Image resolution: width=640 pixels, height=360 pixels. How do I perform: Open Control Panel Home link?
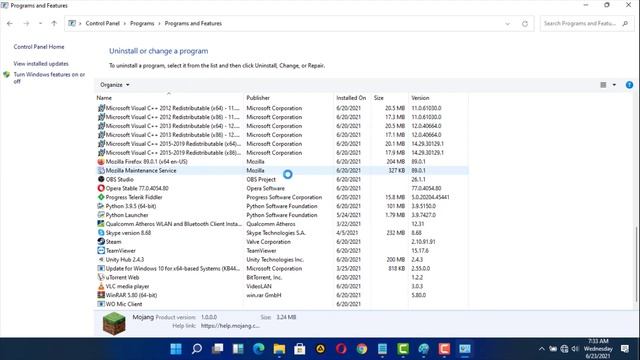(39, 47)
